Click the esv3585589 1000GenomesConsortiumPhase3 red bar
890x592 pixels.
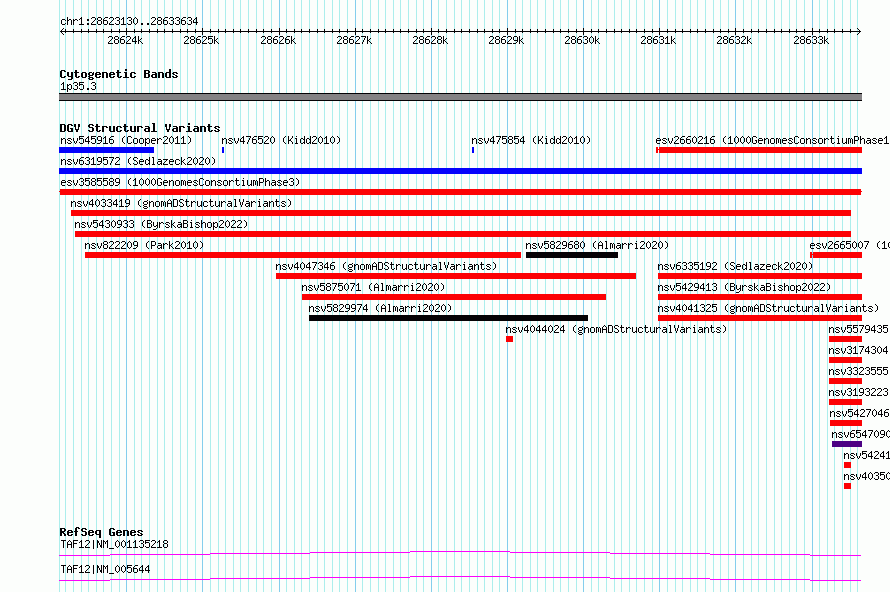pos(460,192)
